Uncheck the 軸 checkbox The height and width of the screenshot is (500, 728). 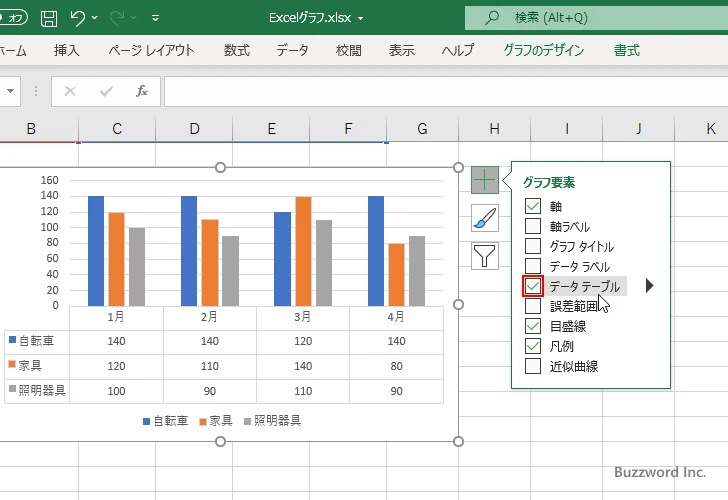click(533, 206)
